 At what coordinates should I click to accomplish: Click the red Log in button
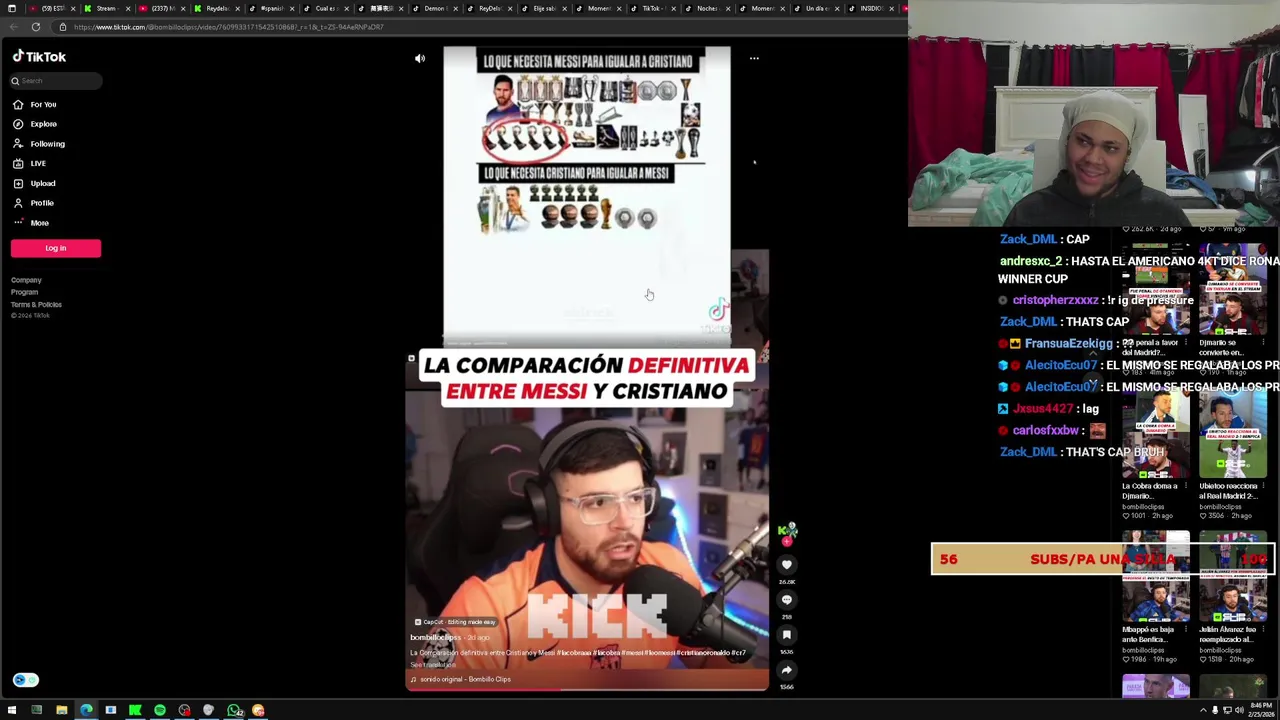56,248
